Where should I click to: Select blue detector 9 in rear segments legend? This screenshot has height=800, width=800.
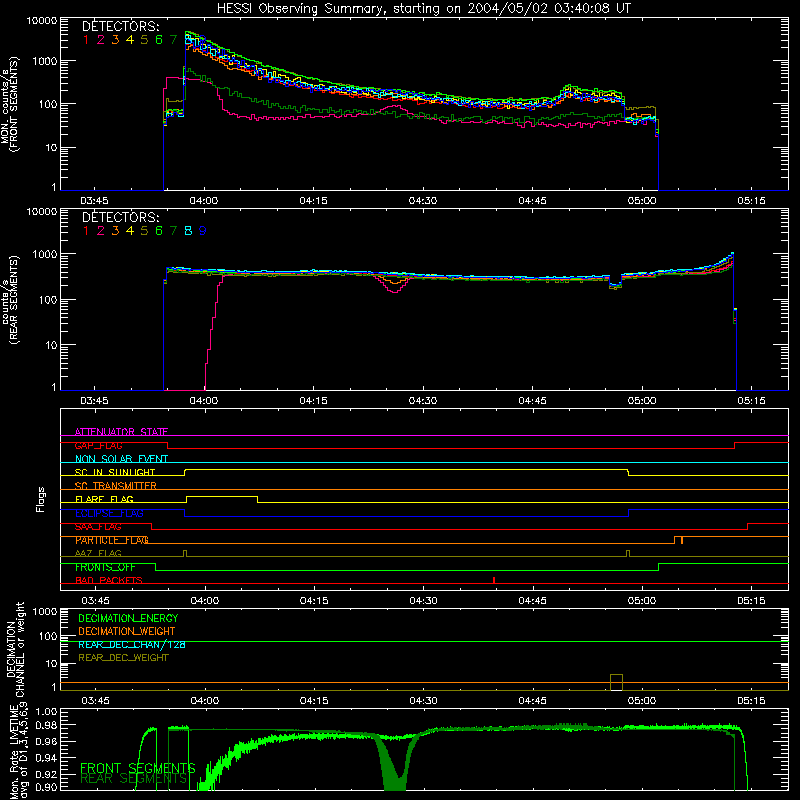203,231
